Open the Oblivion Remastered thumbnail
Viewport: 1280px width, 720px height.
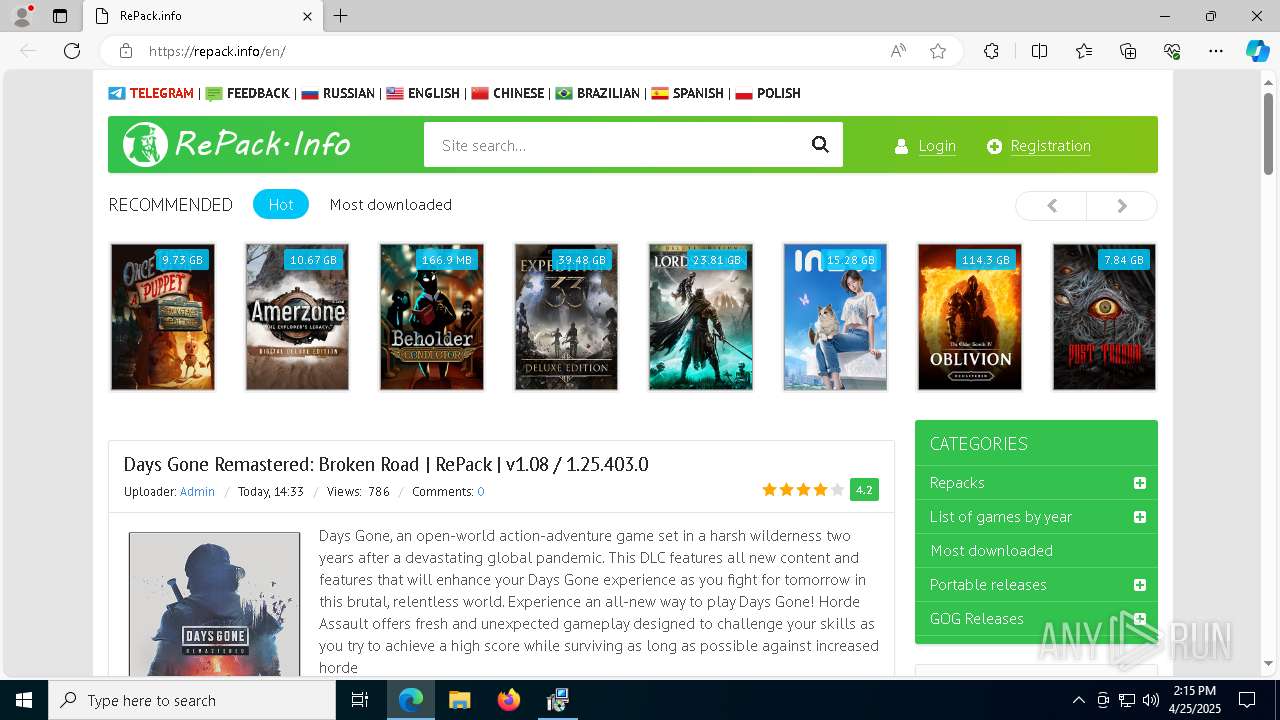pyautogui.click(x=970, y=317)
